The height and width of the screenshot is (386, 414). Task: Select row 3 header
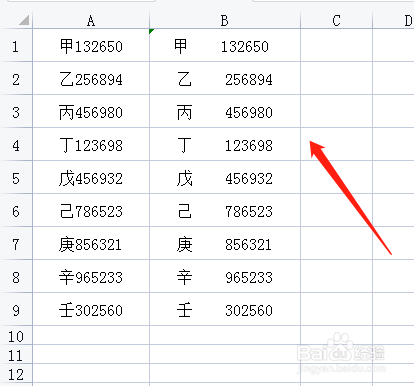coord(16,111)
